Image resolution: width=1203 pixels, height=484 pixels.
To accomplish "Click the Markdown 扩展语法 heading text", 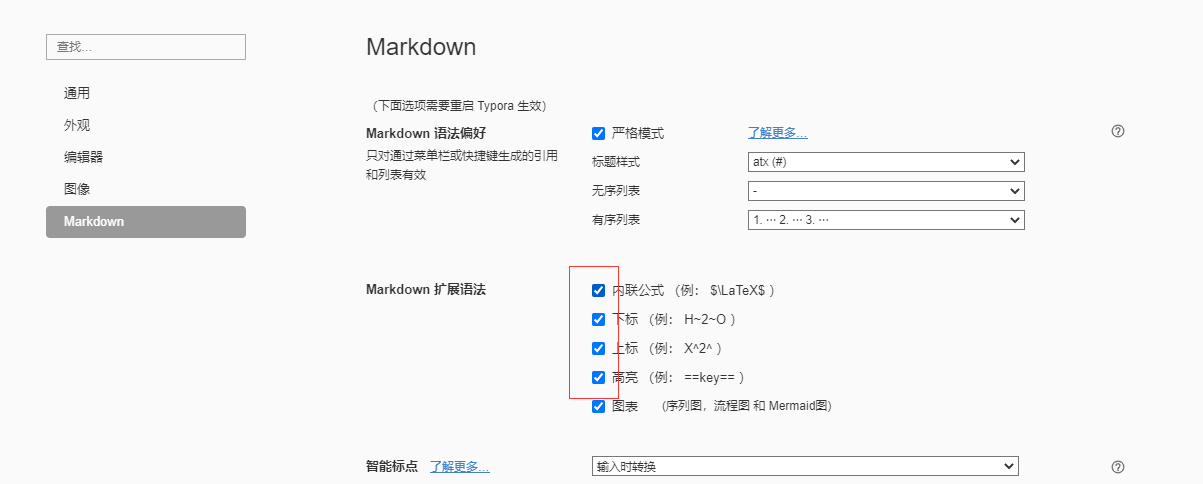I will [426, 290].
